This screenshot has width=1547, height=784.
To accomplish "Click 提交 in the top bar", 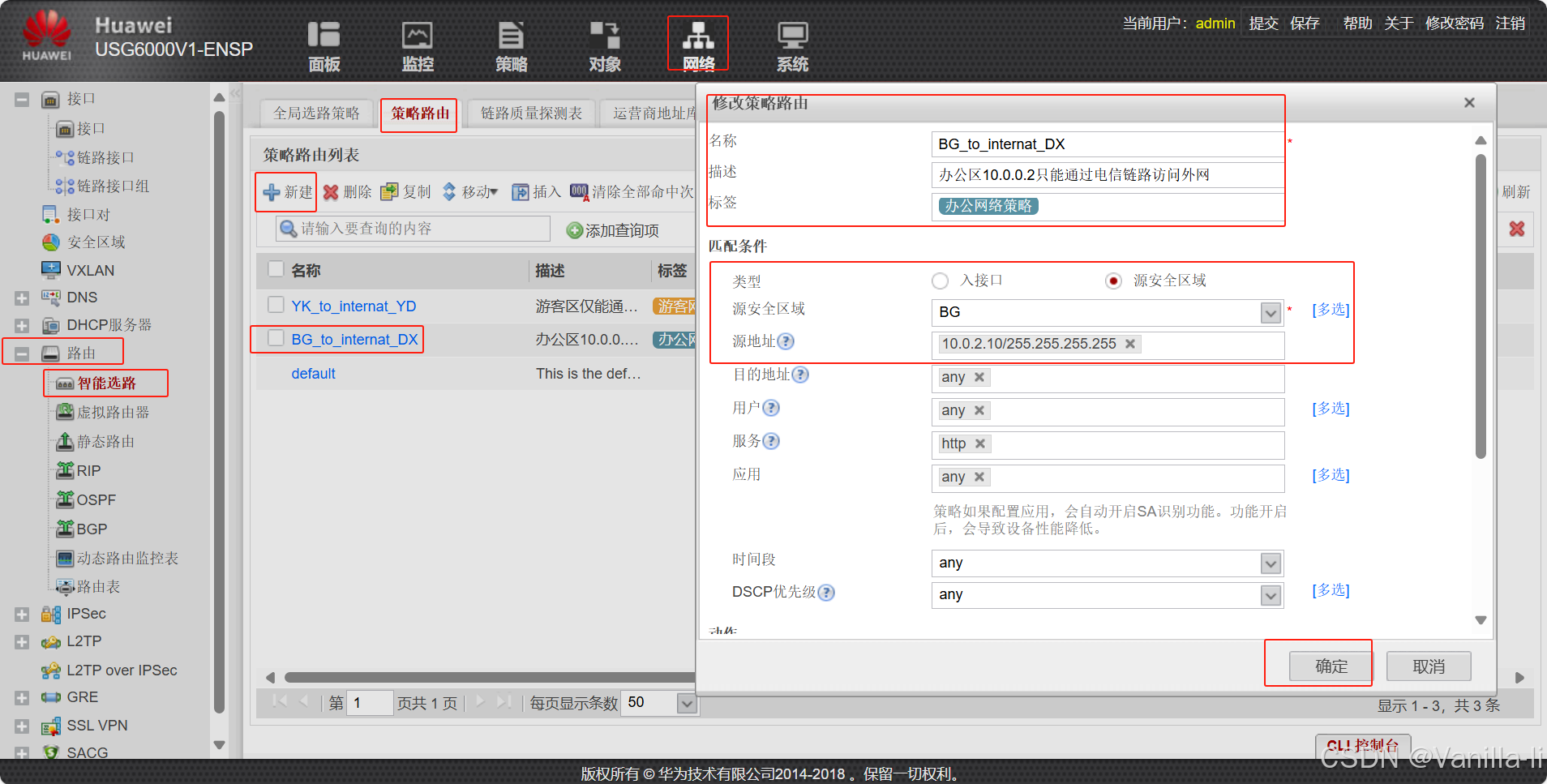I will click(1263, 24).
